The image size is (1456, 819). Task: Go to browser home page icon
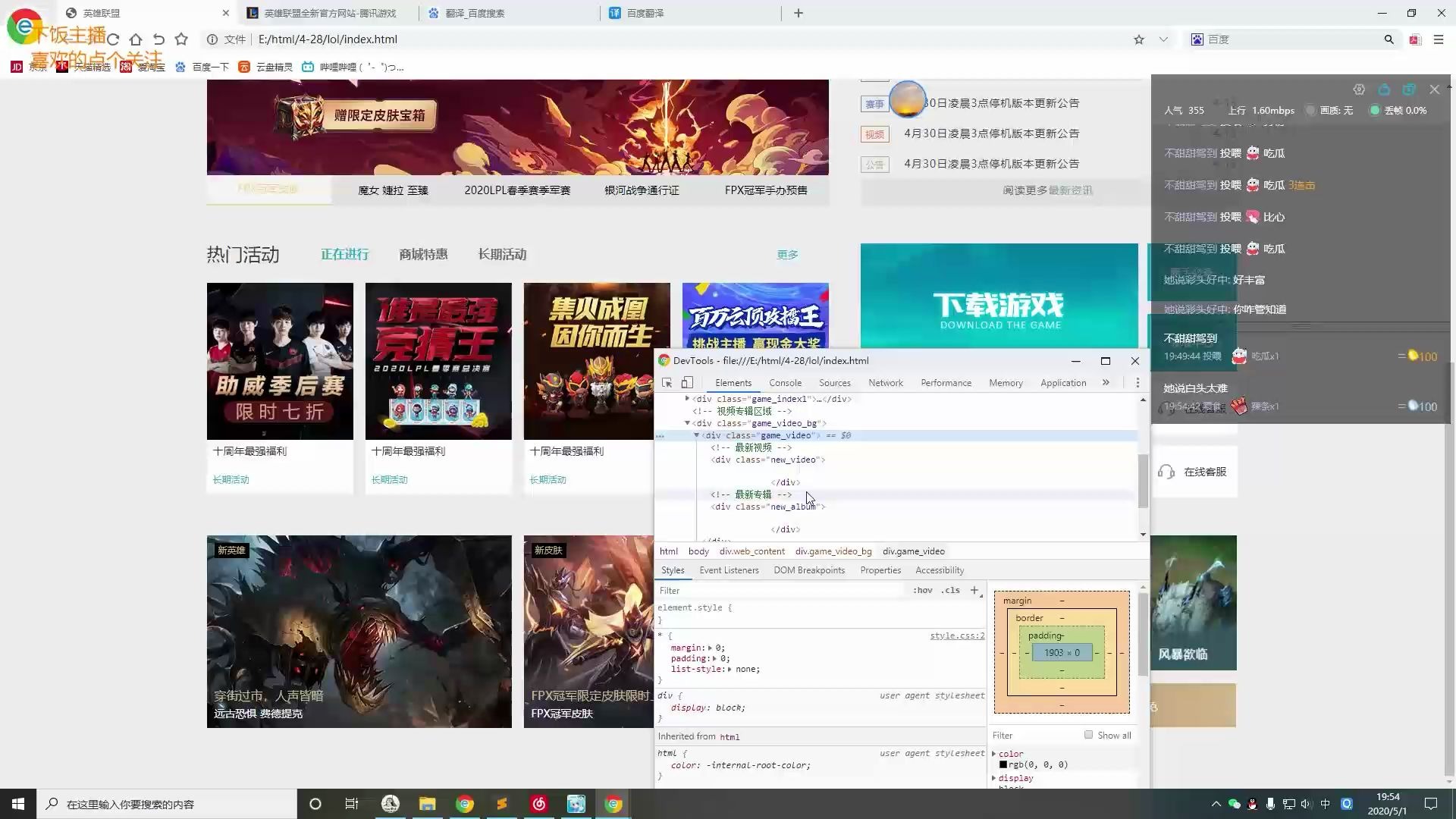[x=136, y=39]
